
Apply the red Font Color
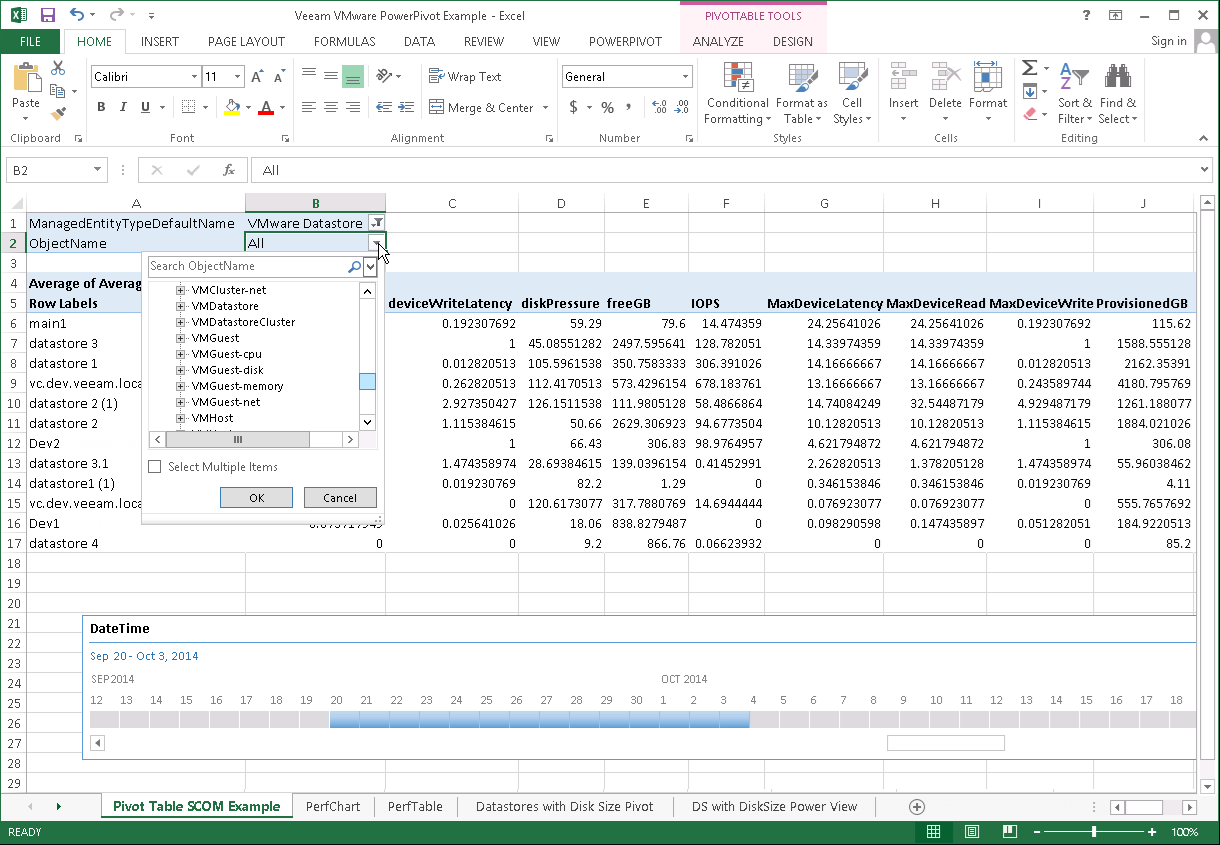266,108
